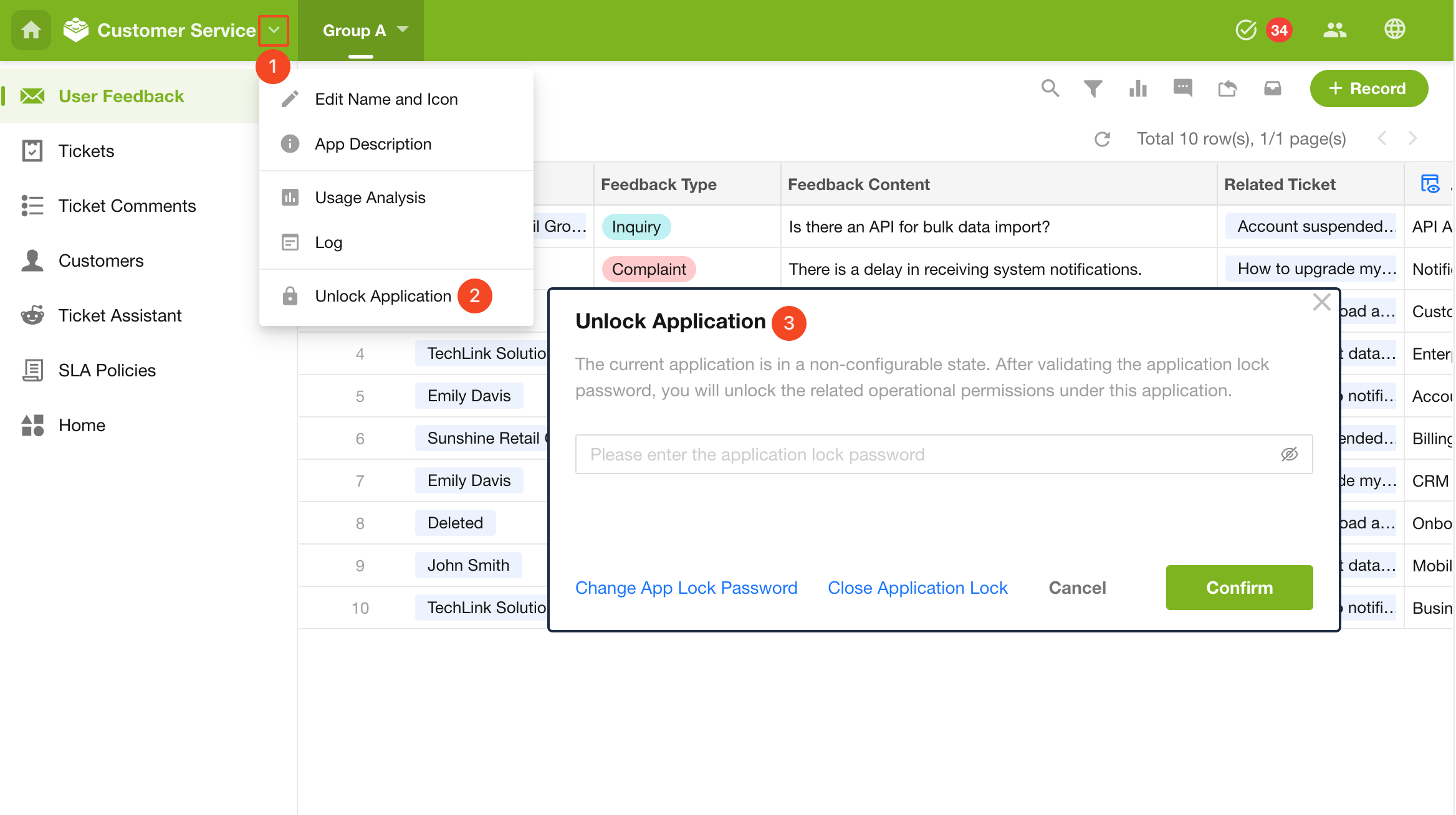Screen dimensions: 1456x815
Task: Click the Complaint tag
Action: [649, 269]
